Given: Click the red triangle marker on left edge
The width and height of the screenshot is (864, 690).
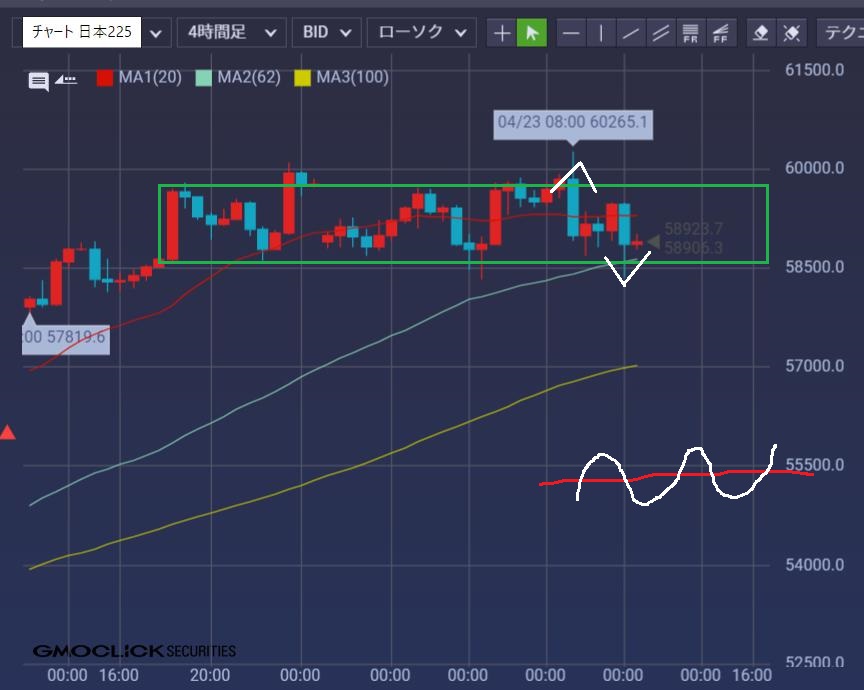Looking at the screenshot, I should (8, 433).
